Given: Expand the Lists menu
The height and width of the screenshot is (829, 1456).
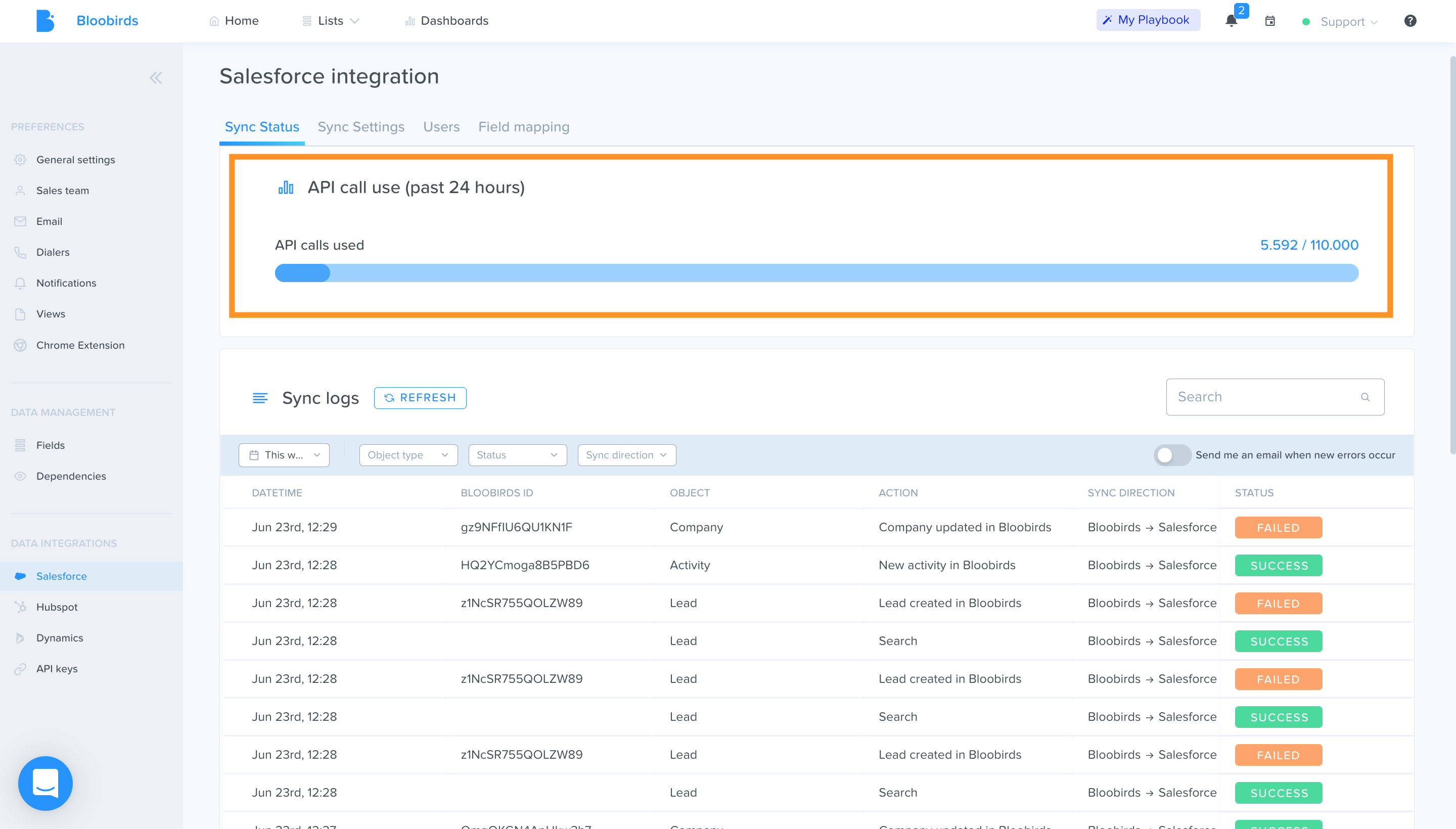Looking at the screenshot, I should point(331,21).
